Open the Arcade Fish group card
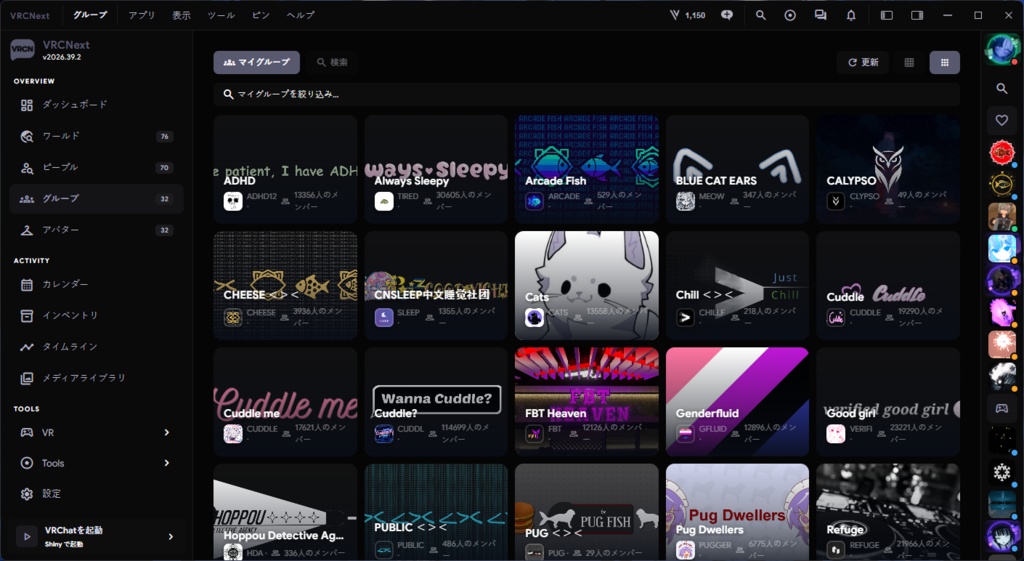The width and height of the screenshot is (1024, 561). click(x=586, y=170)
